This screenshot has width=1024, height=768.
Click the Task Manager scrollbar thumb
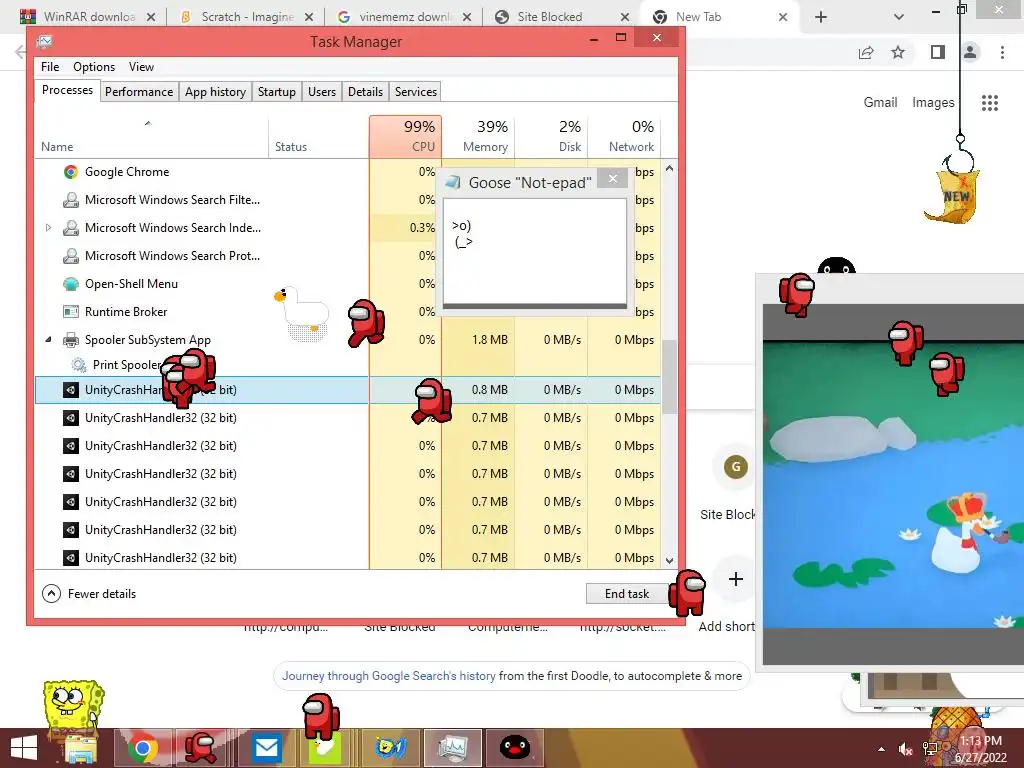pyautogui.click(x=669, y=377)
